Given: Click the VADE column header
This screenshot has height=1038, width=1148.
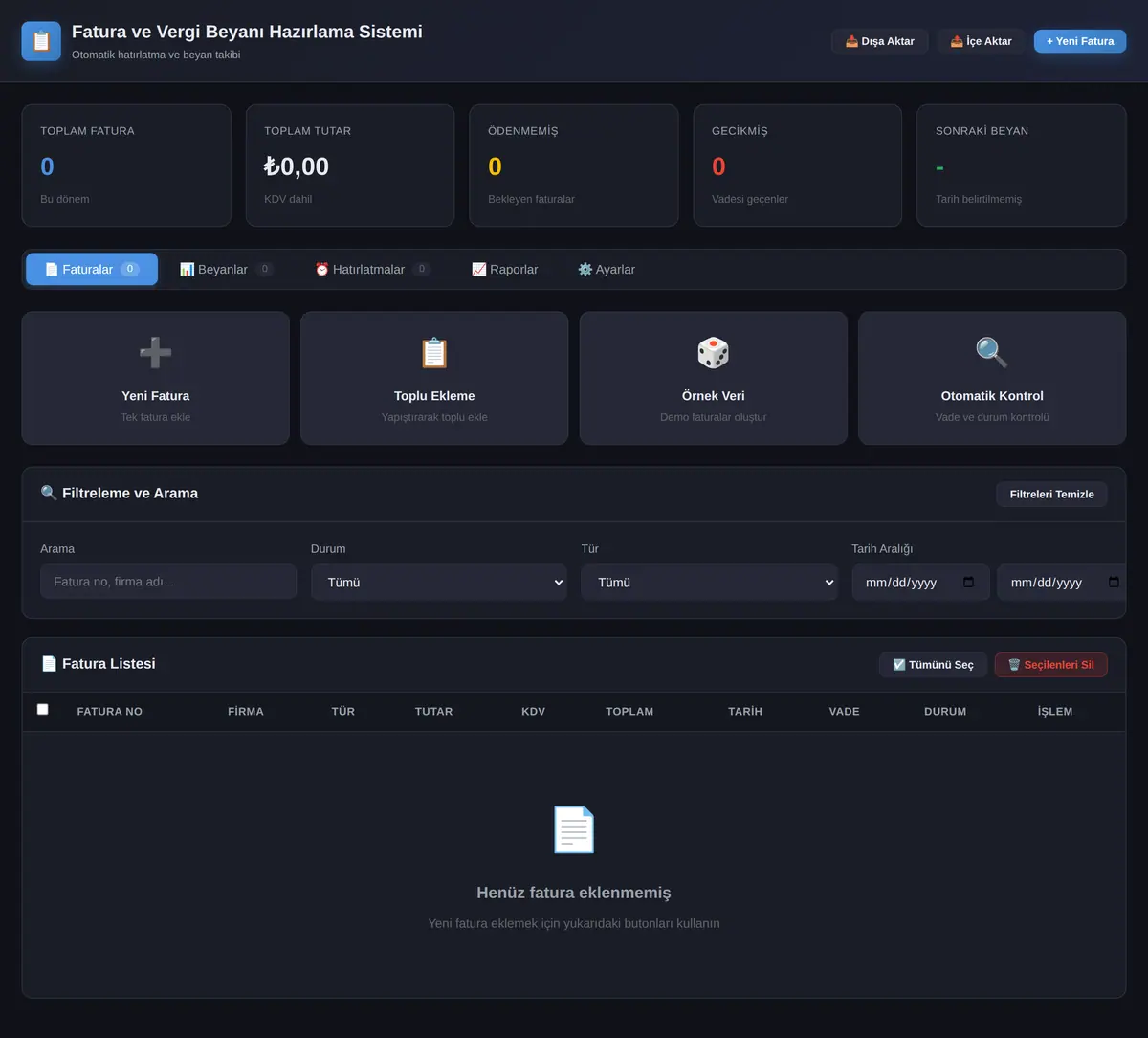Looking at the screenshot, I should [x=844, y=712].
